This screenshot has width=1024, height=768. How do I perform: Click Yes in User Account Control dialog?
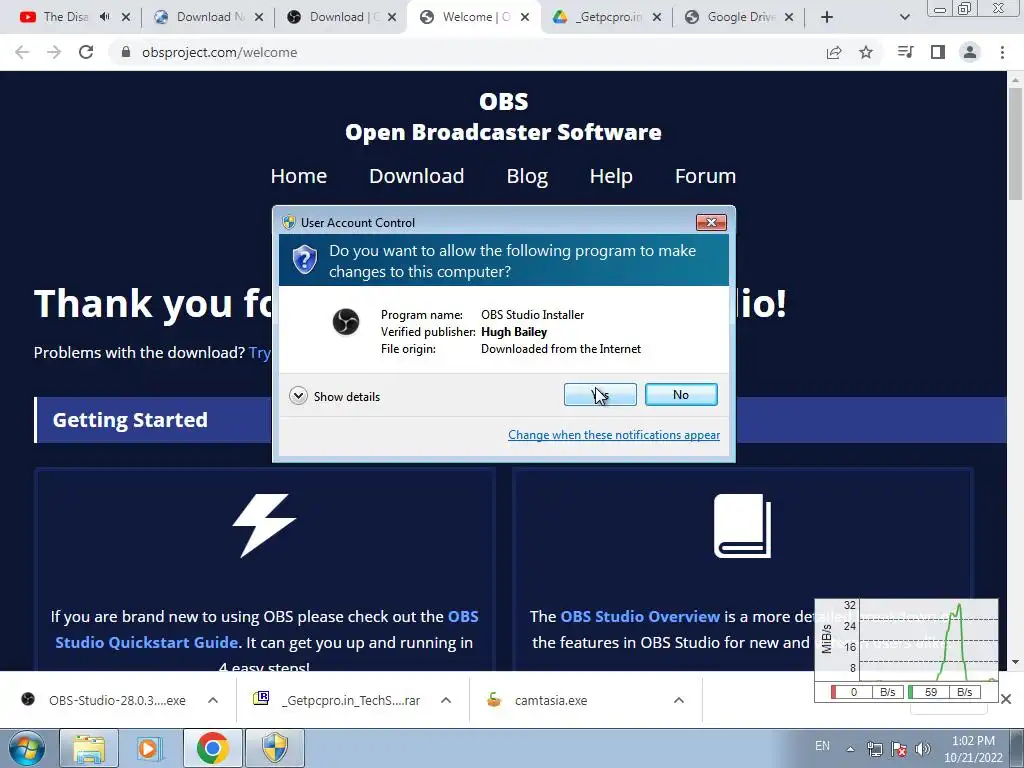click(600, 394)
